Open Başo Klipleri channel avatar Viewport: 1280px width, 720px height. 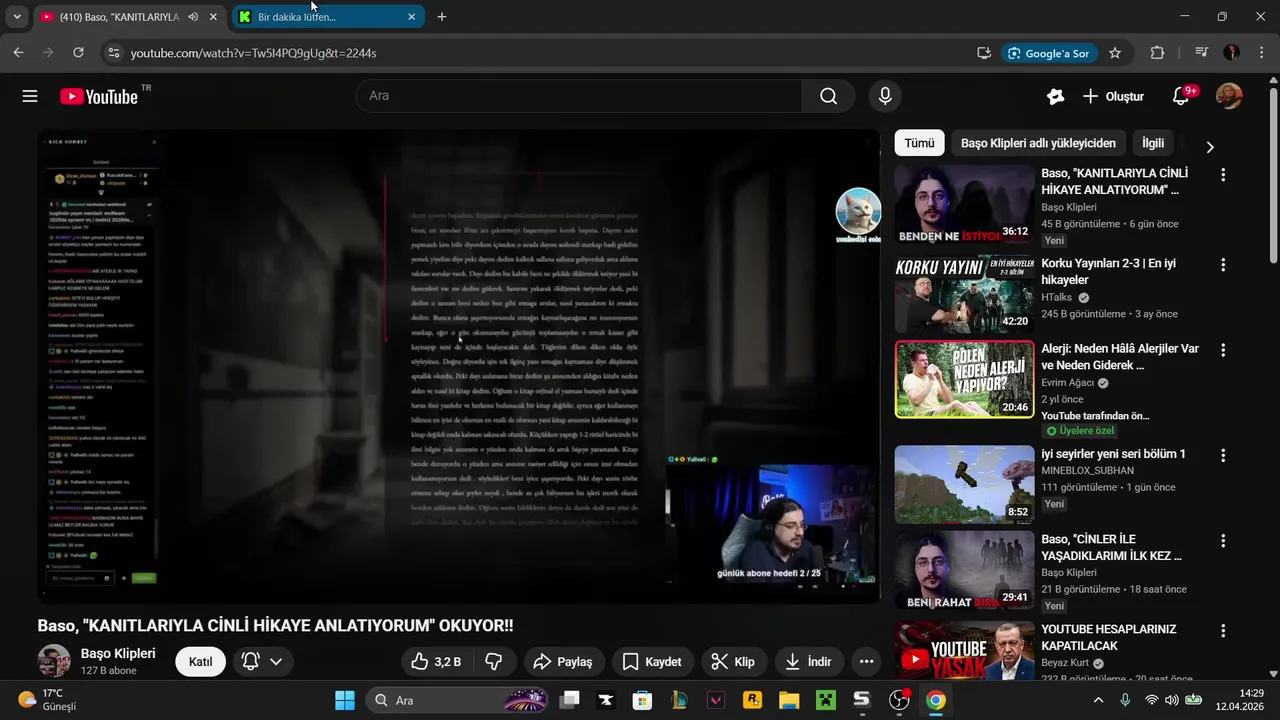pyautogui.click(x=54, y=661)
